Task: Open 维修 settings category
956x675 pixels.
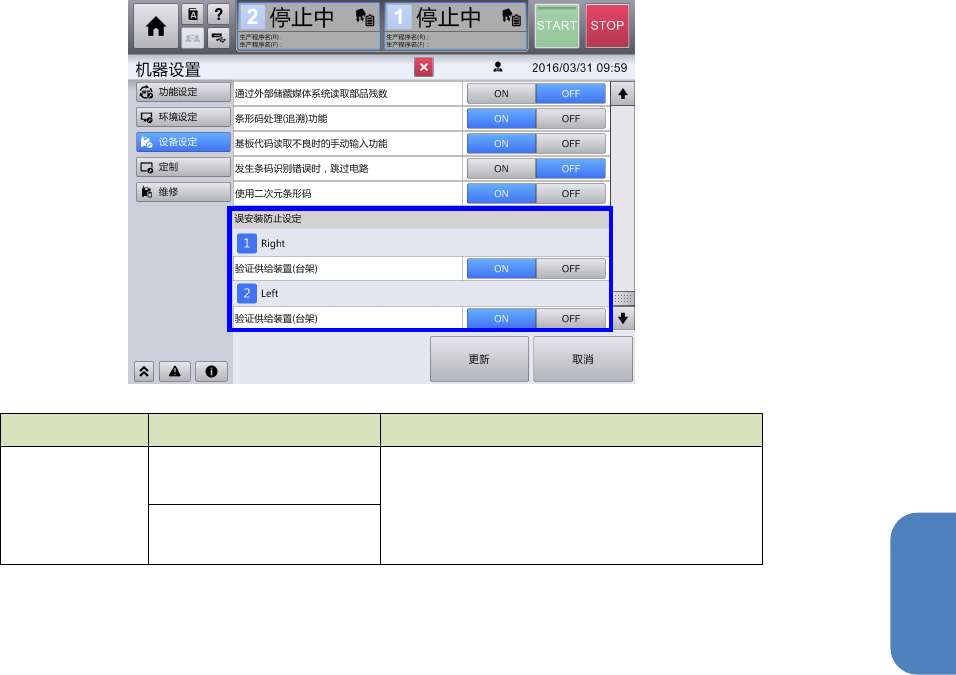Action: point(184,192)
